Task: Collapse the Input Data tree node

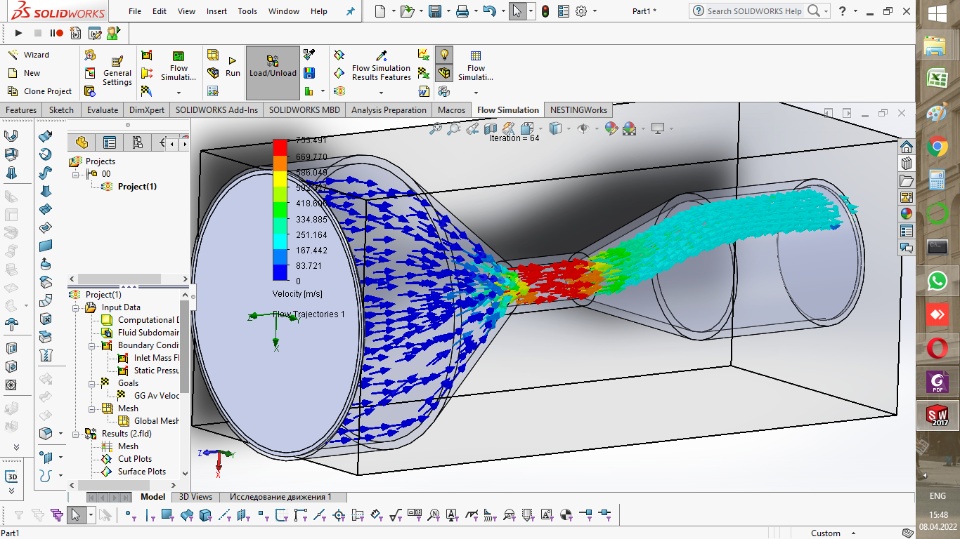Action: point(76,308)
